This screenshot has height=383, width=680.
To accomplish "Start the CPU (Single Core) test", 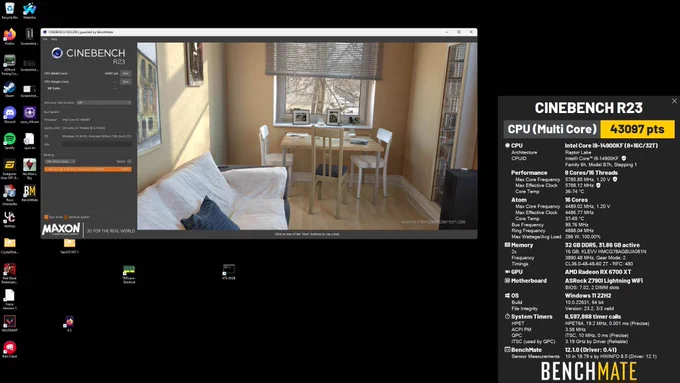I will (x=126, y=82).
